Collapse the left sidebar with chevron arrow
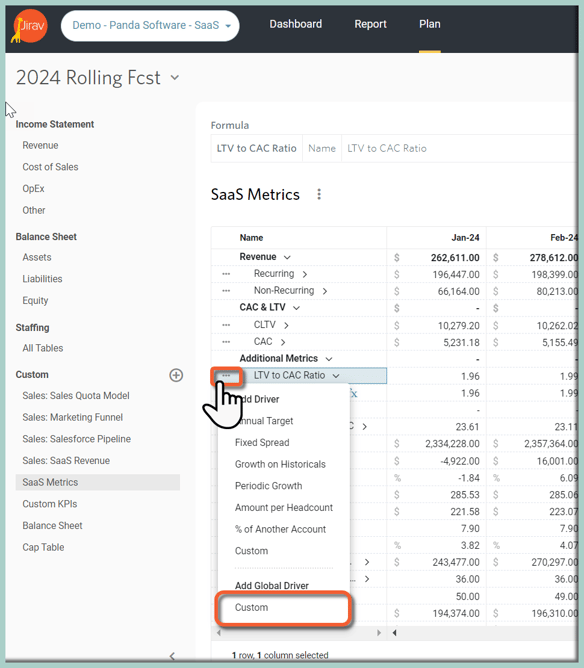 pos(172,656)
